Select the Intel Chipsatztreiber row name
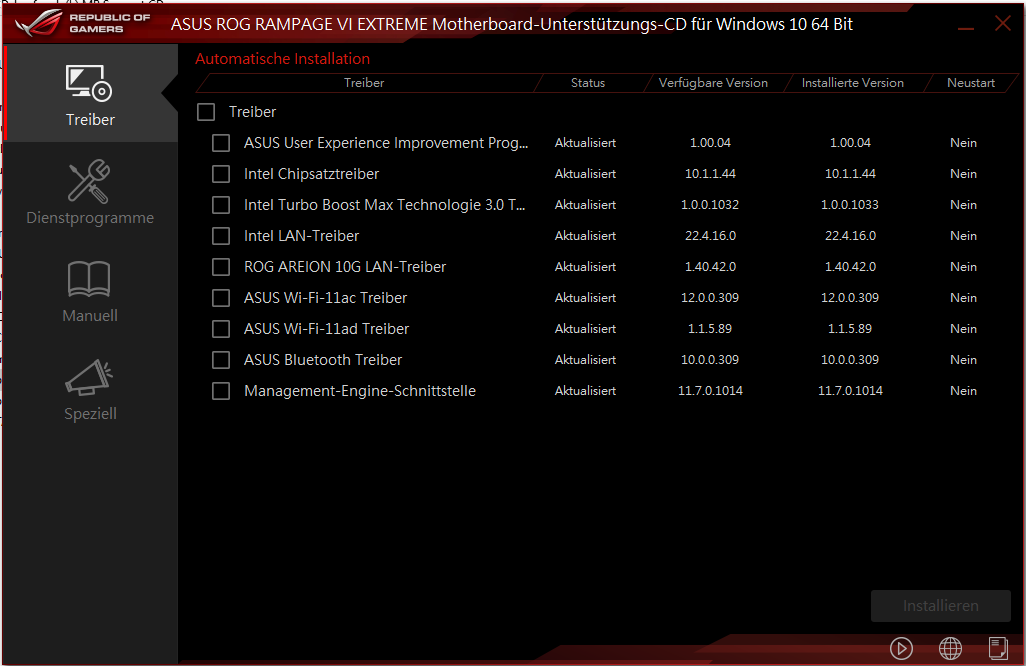Viewport: 1026px width, 666px height. pos(311,174)
